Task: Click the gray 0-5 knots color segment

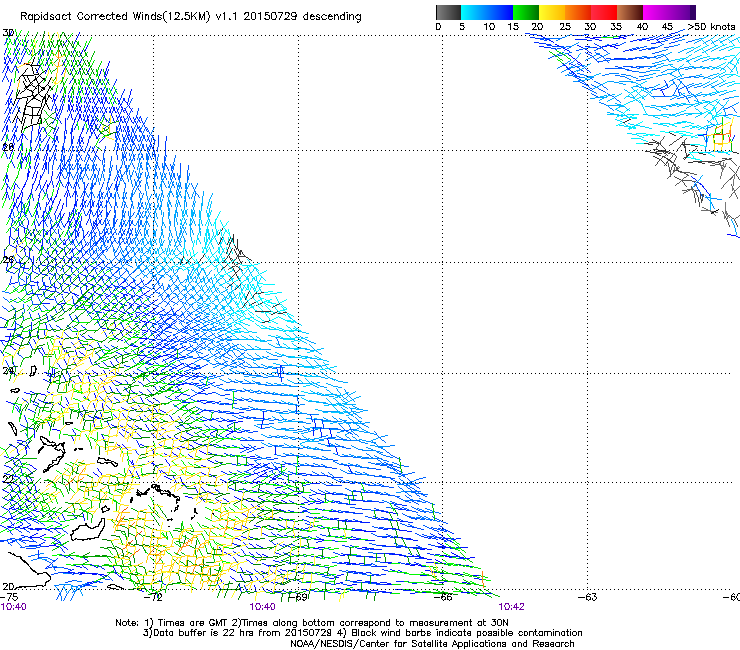Action: coord(448,12)
